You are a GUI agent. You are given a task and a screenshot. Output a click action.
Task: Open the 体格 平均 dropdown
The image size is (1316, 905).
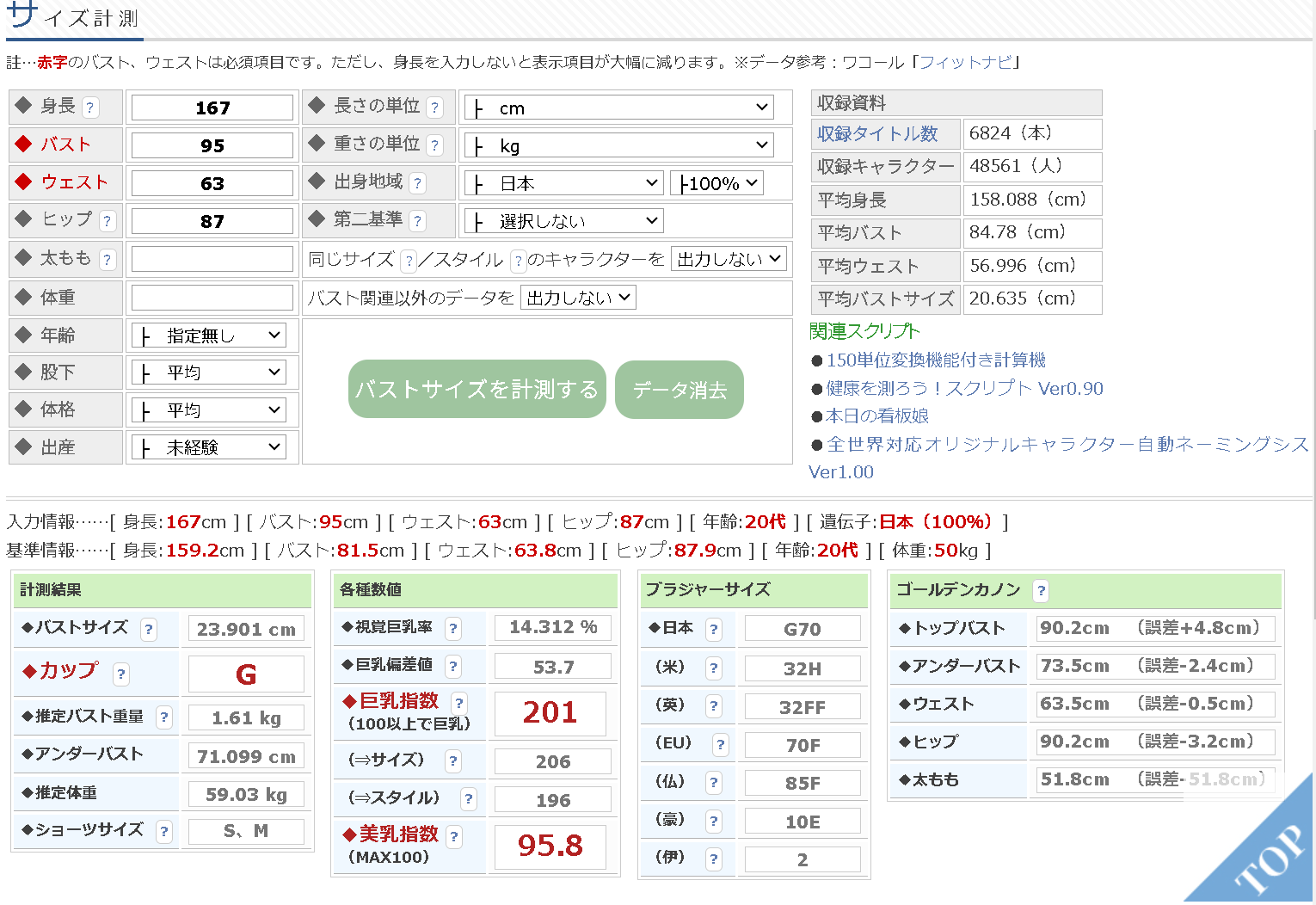pos(209,410)
